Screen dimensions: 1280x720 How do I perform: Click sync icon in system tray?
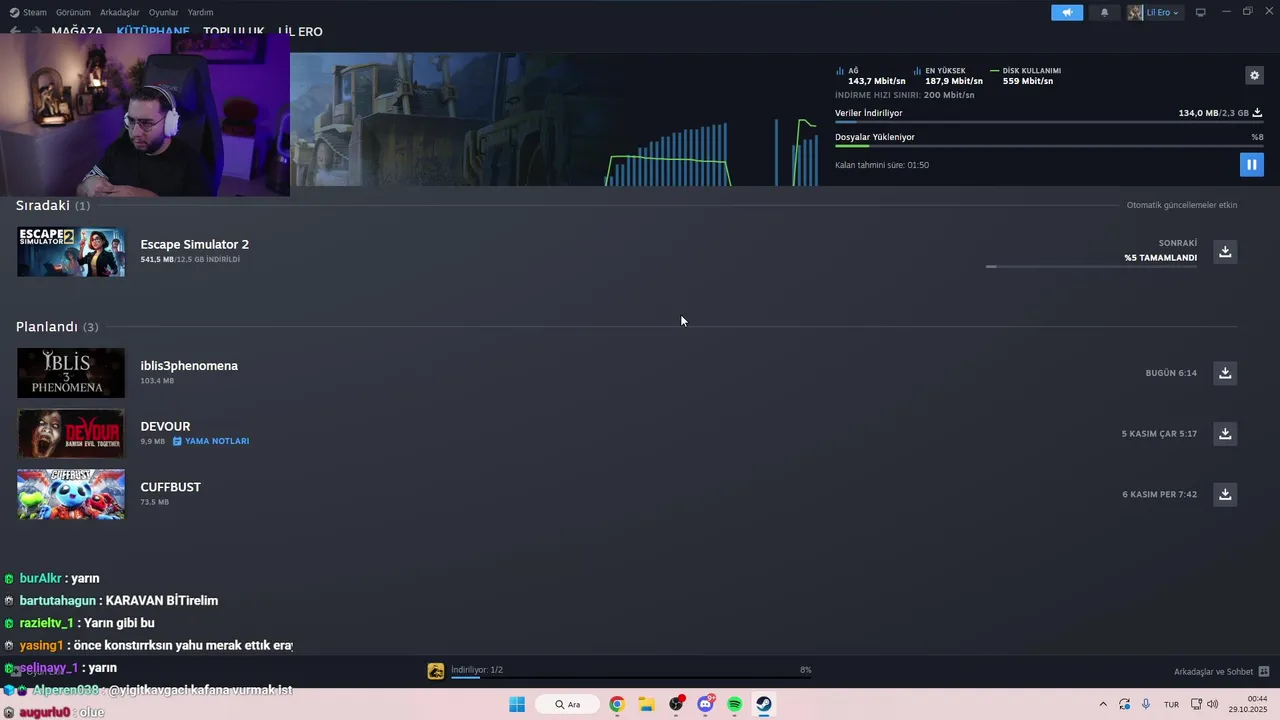pyautogui.click(x=1124, y=704)
